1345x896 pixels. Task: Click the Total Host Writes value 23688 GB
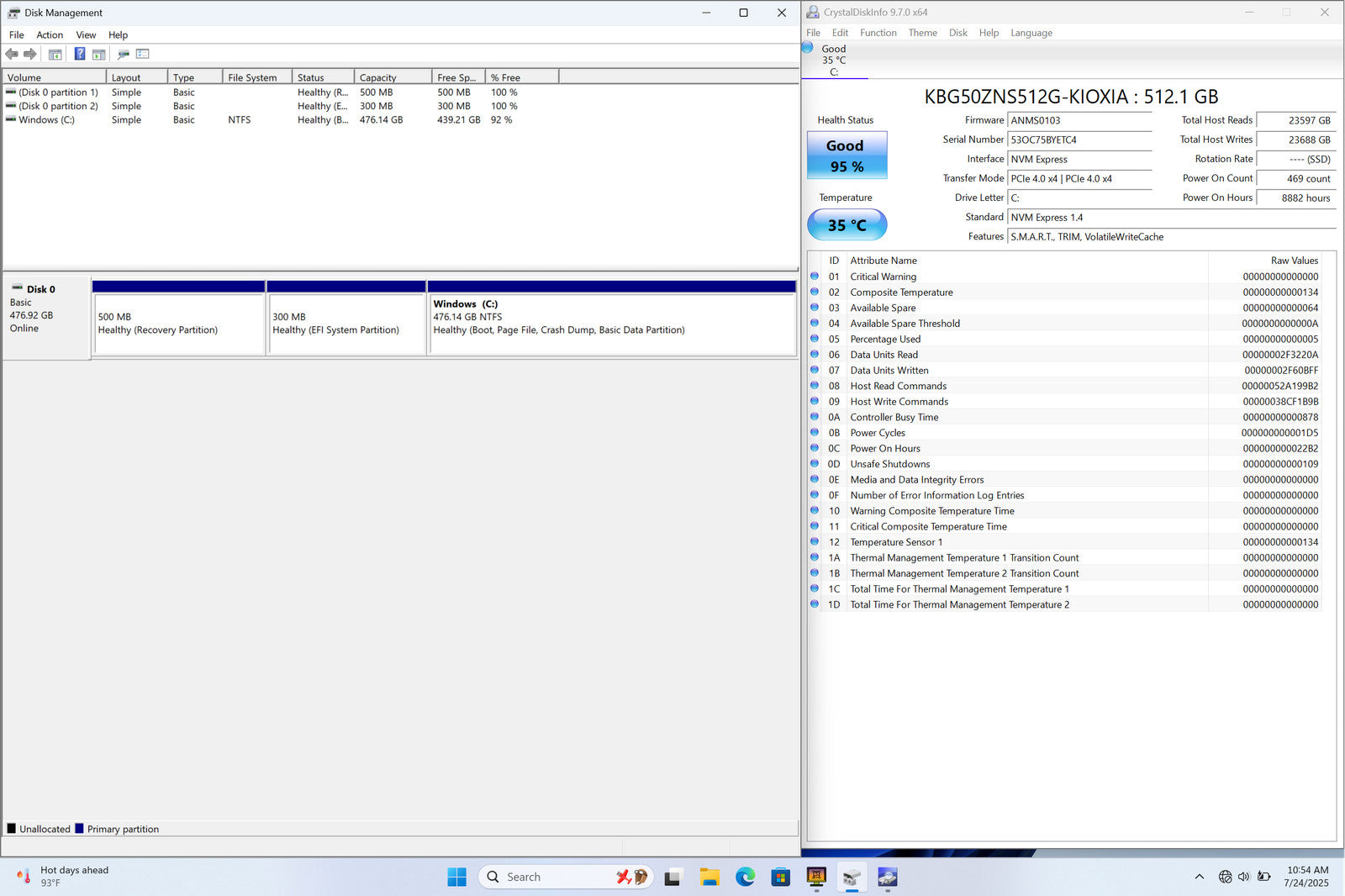(x=1295, y=140)
